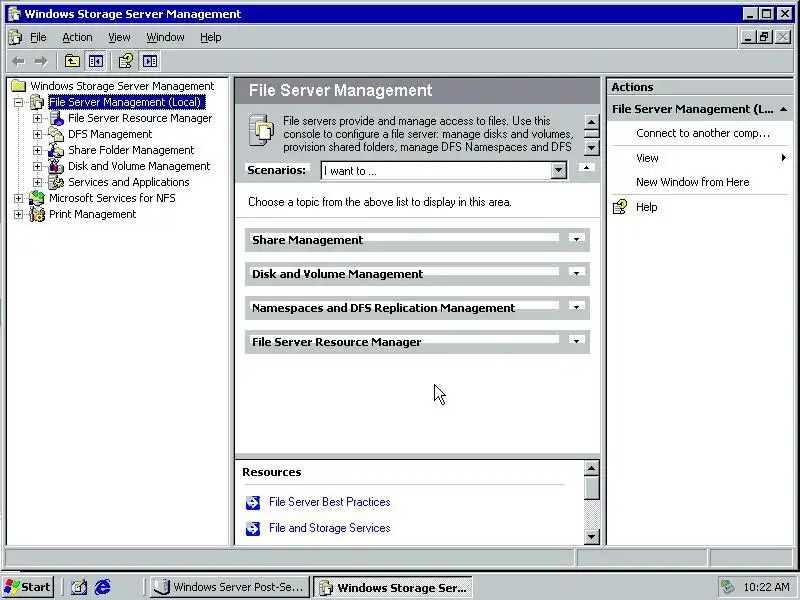This screenshot has width=800, height=600.
Task: Click the Resources pane scrollbar thumb
Action: [591, 488]
